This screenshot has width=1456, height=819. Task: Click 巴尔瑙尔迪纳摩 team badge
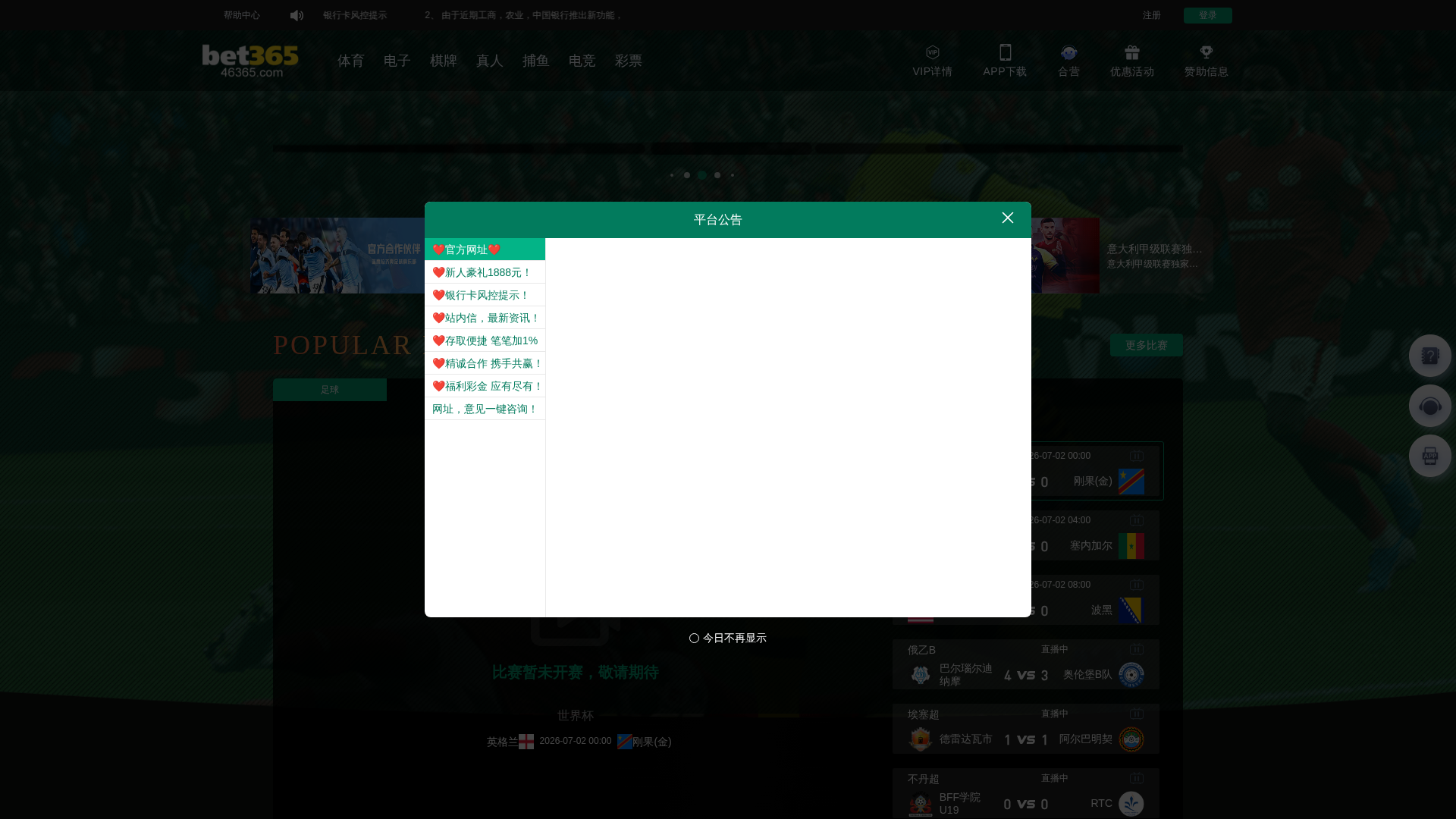920,675
